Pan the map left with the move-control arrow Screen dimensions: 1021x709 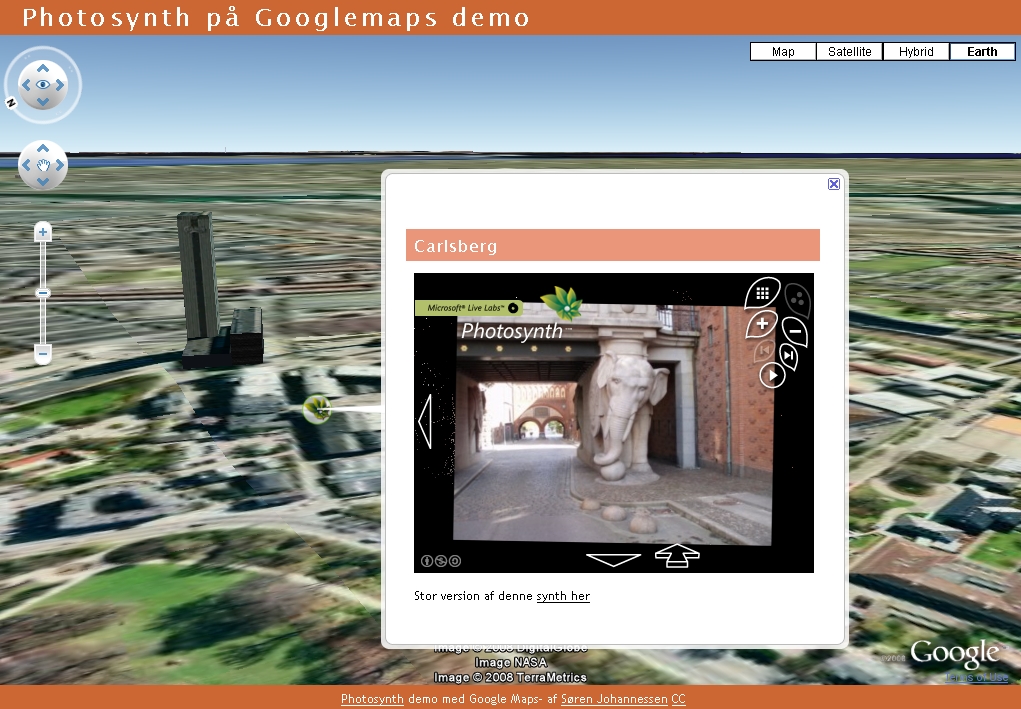(x=26, y=165)
